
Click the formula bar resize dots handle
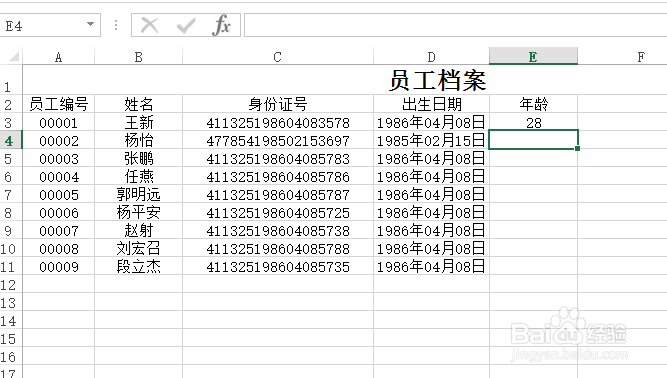[116, 25]
